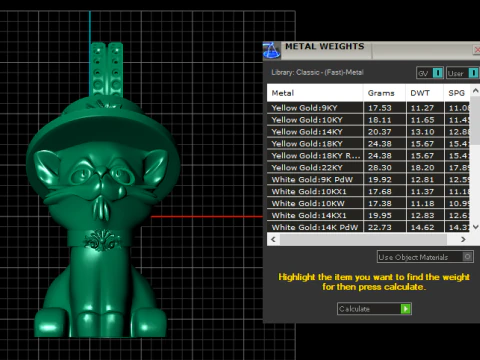
Task: Select the Yellow Gold:18KY R... row
Action: (x=369, y=156)
